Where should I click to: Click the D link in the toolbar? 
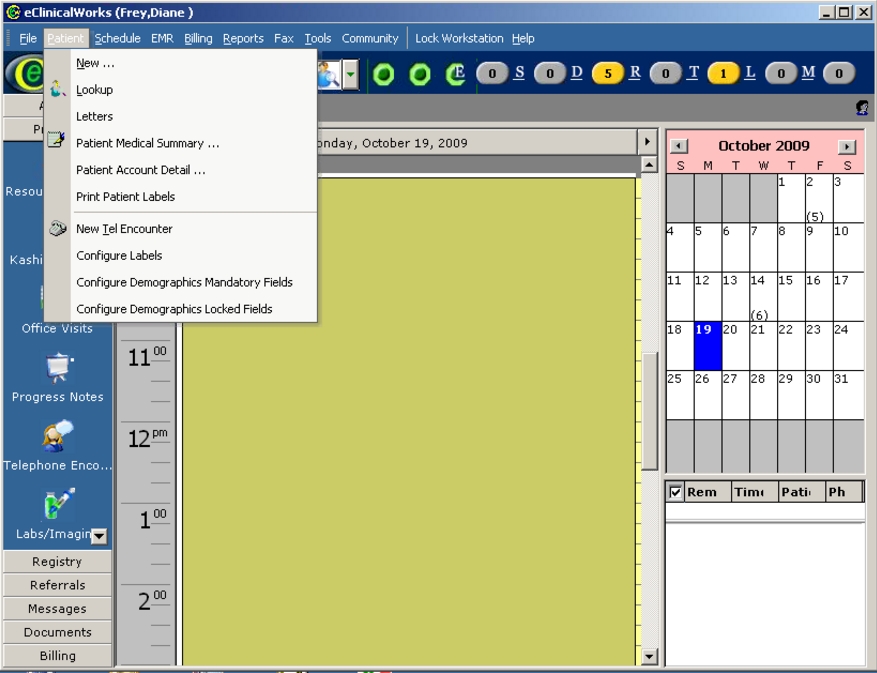tap(577, 73)
